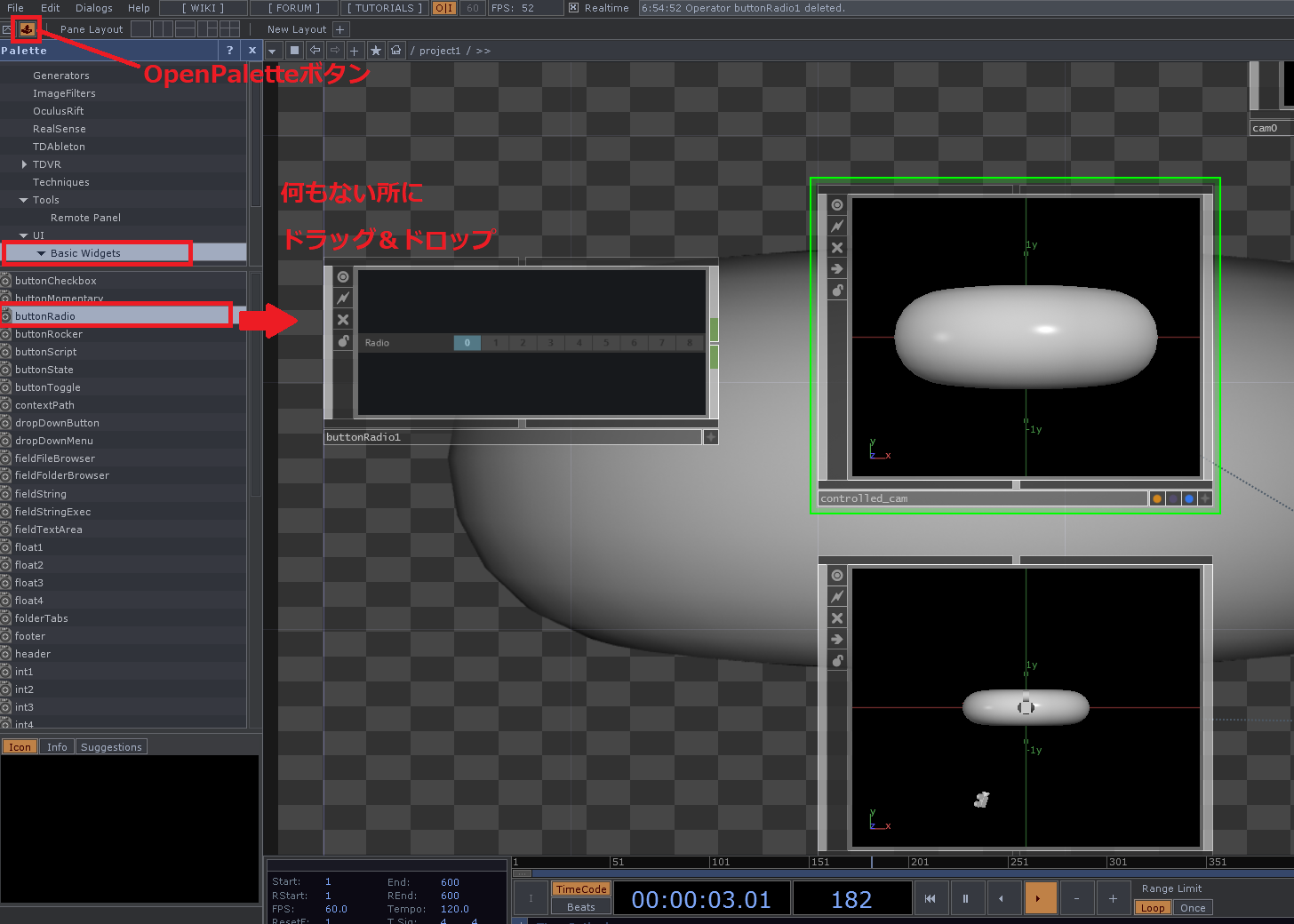Click arrow flag icon on controlled_cam node
This screenshot has width=1294, height=924.
coord(837,269)
